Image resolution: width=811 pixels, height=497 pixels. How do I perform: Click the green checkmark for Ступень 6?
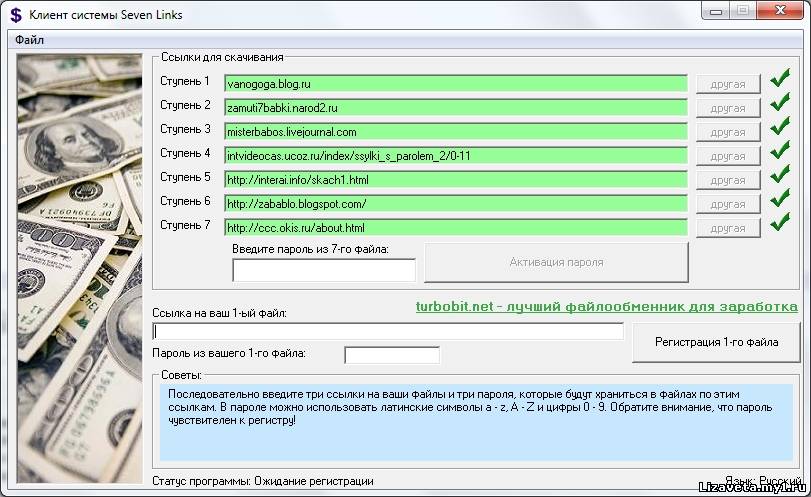pyautogui.click(x=780, y=201)
